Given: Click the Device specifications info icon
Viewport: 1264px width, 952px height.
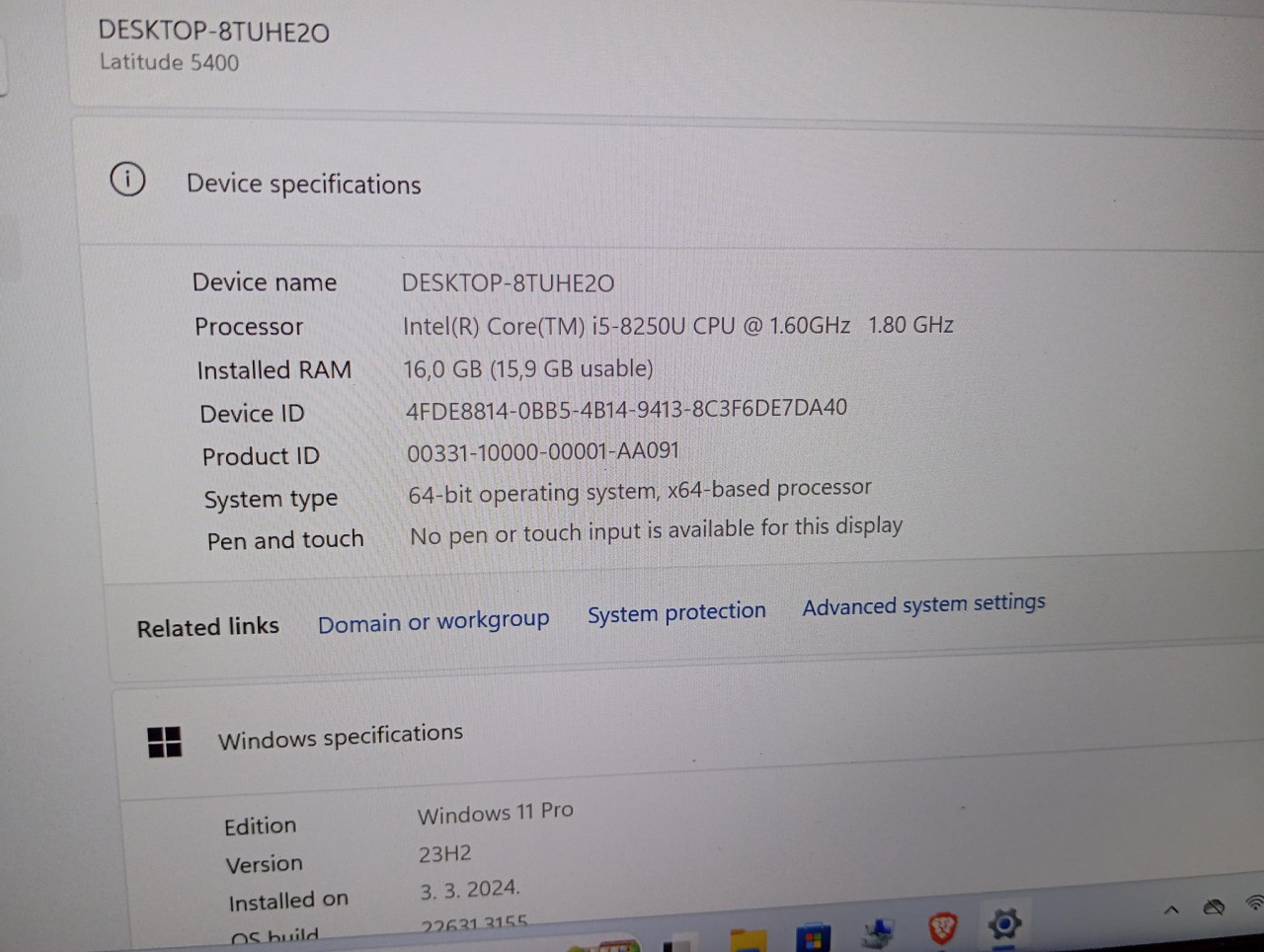Looking at the screenshot, I should (127, 180).
